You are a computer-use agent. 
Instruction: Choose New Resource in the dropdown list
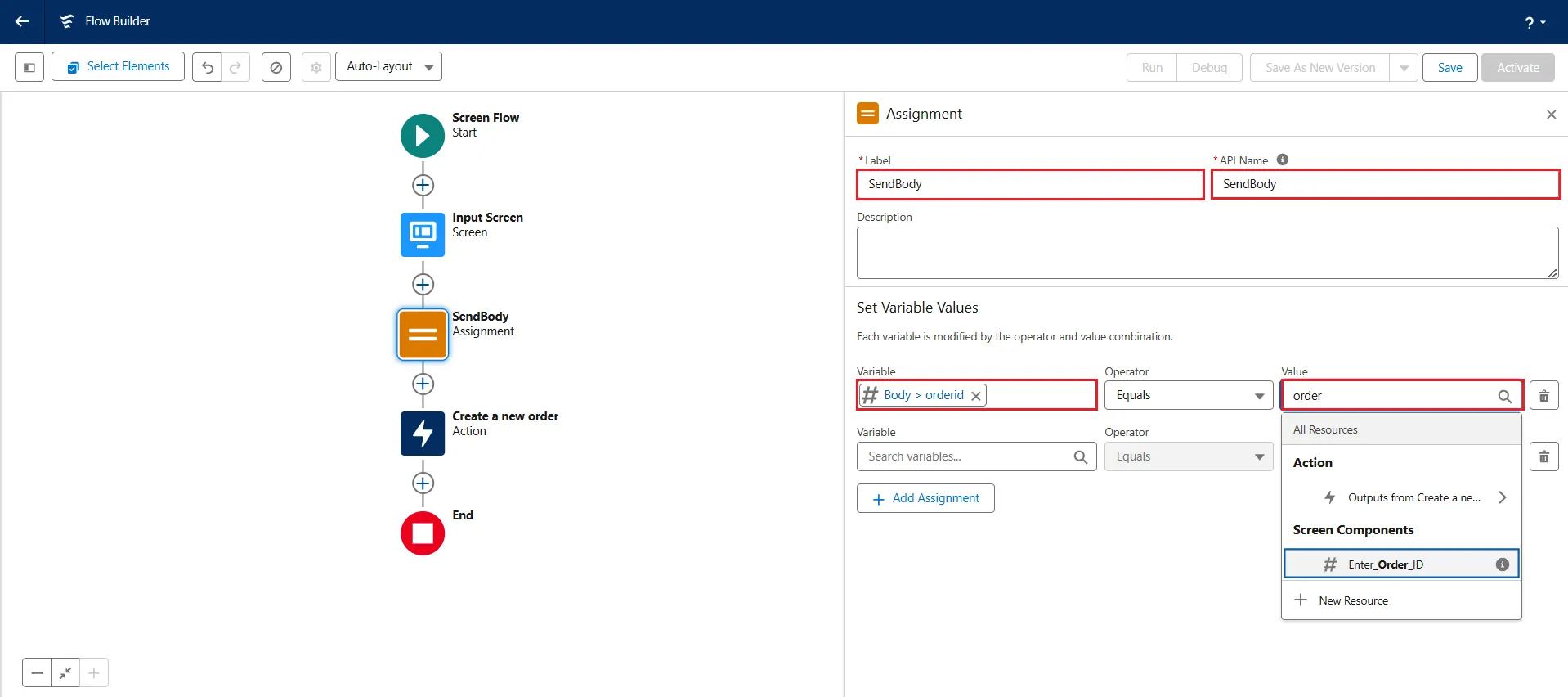coord(1352,600)
